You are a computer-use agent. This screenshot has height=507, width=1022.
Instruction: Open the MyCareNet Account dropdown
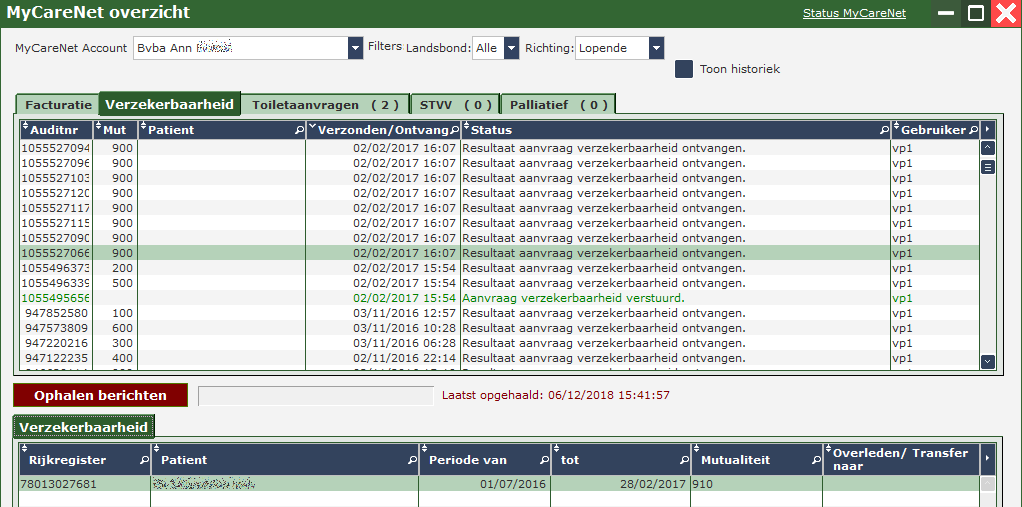point(355,48)
